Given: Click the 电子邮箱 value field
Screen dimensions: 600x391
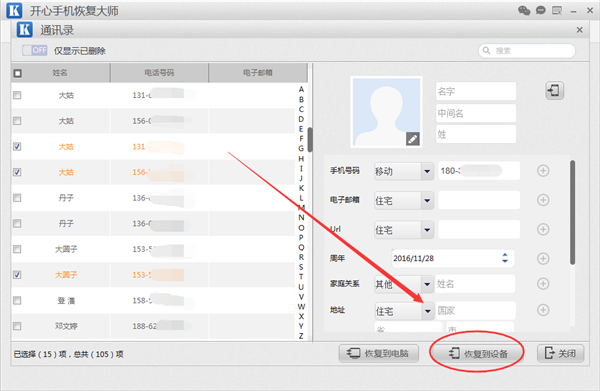Looking at the screenshot, I should pyautogui.click(x=479, y=200).
